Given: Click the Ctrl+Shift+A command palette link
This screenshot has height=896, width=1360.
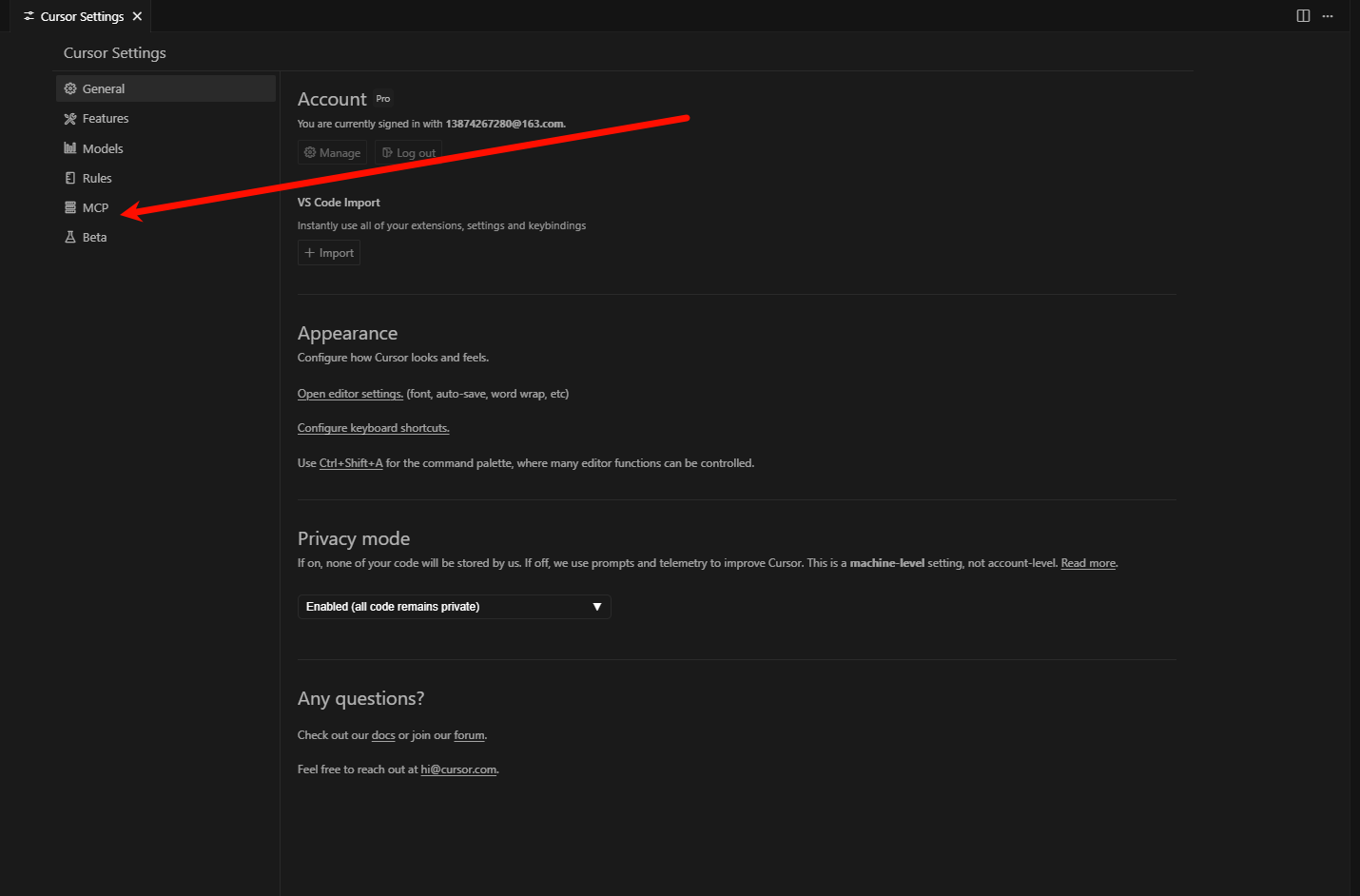Looking at the screenshot, I should point(351,463).
